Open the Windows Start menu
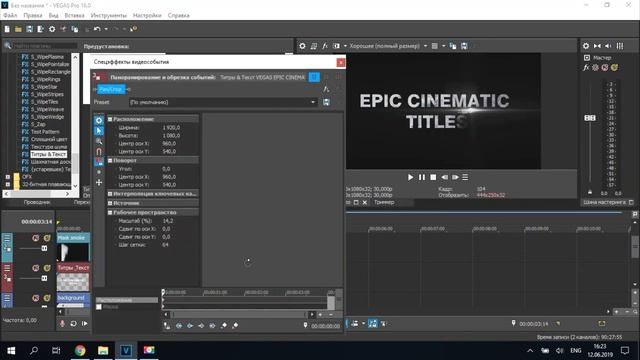 coord(11,351)
